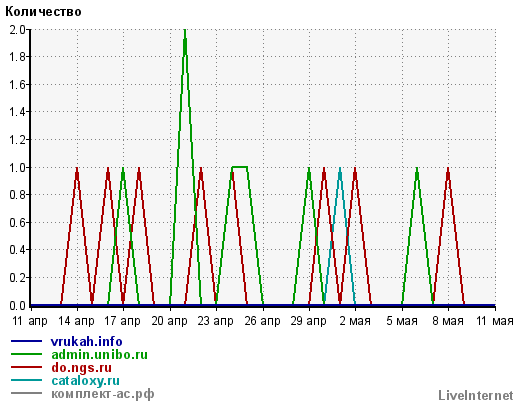This screenshot has height=405, width=520.
Task: Click the Количество chart title
Action: 43,12
